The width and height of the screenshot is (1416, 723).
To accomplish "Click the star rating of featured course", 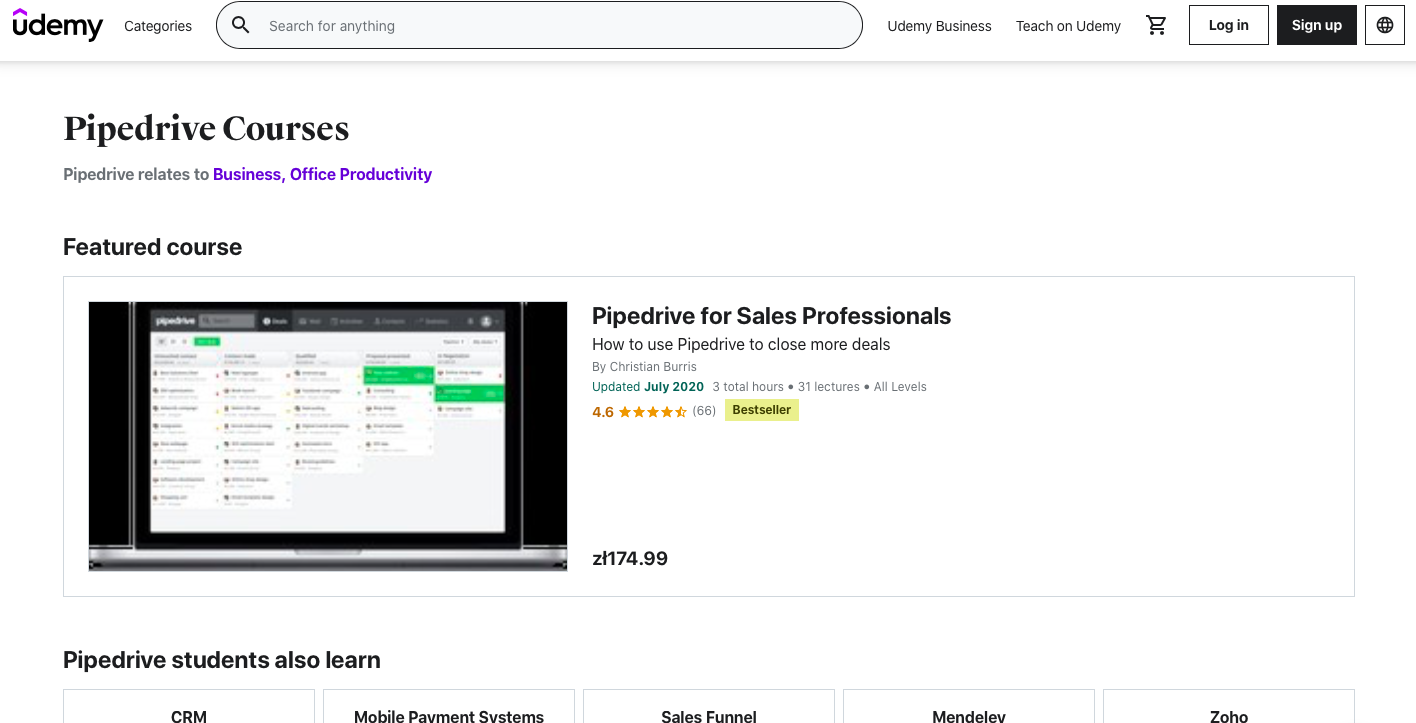I will tap(653, 411).
